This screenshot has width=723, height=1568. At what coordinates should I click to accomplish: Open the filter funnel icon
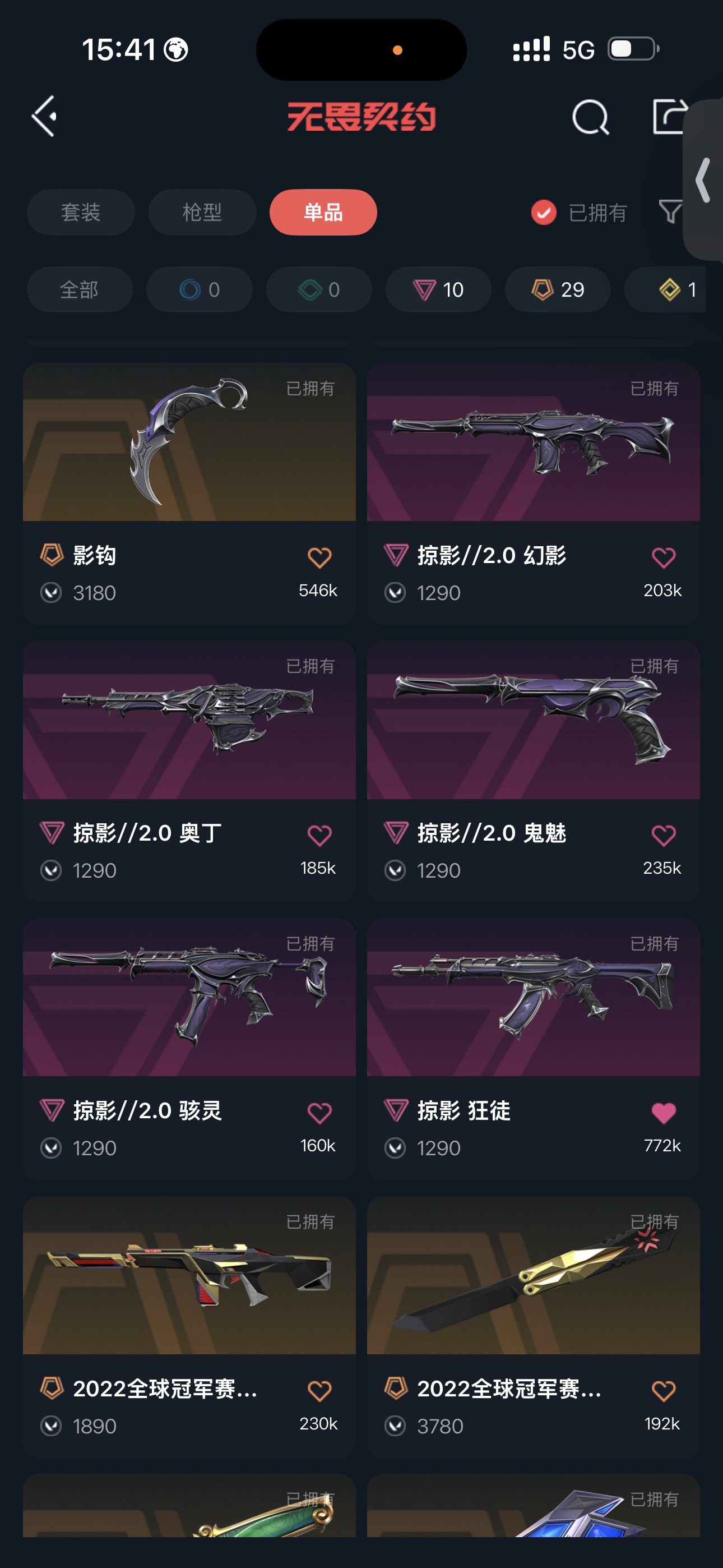pyautogui.click(x=669, y=212)
